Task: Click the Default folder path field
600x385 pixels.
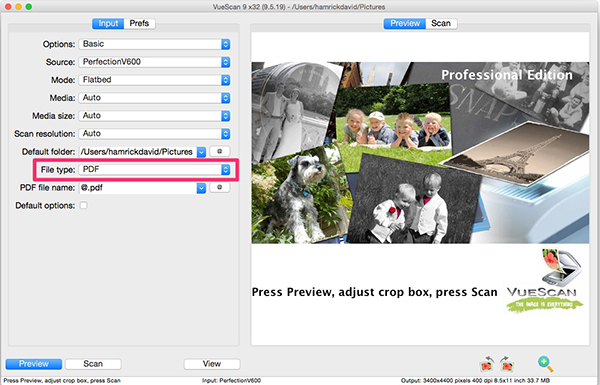Action: [x=138, y=152]
